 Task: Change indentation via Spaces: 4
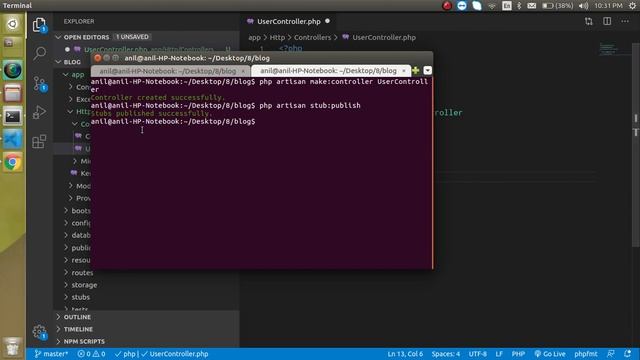click(x=446, y=354)
